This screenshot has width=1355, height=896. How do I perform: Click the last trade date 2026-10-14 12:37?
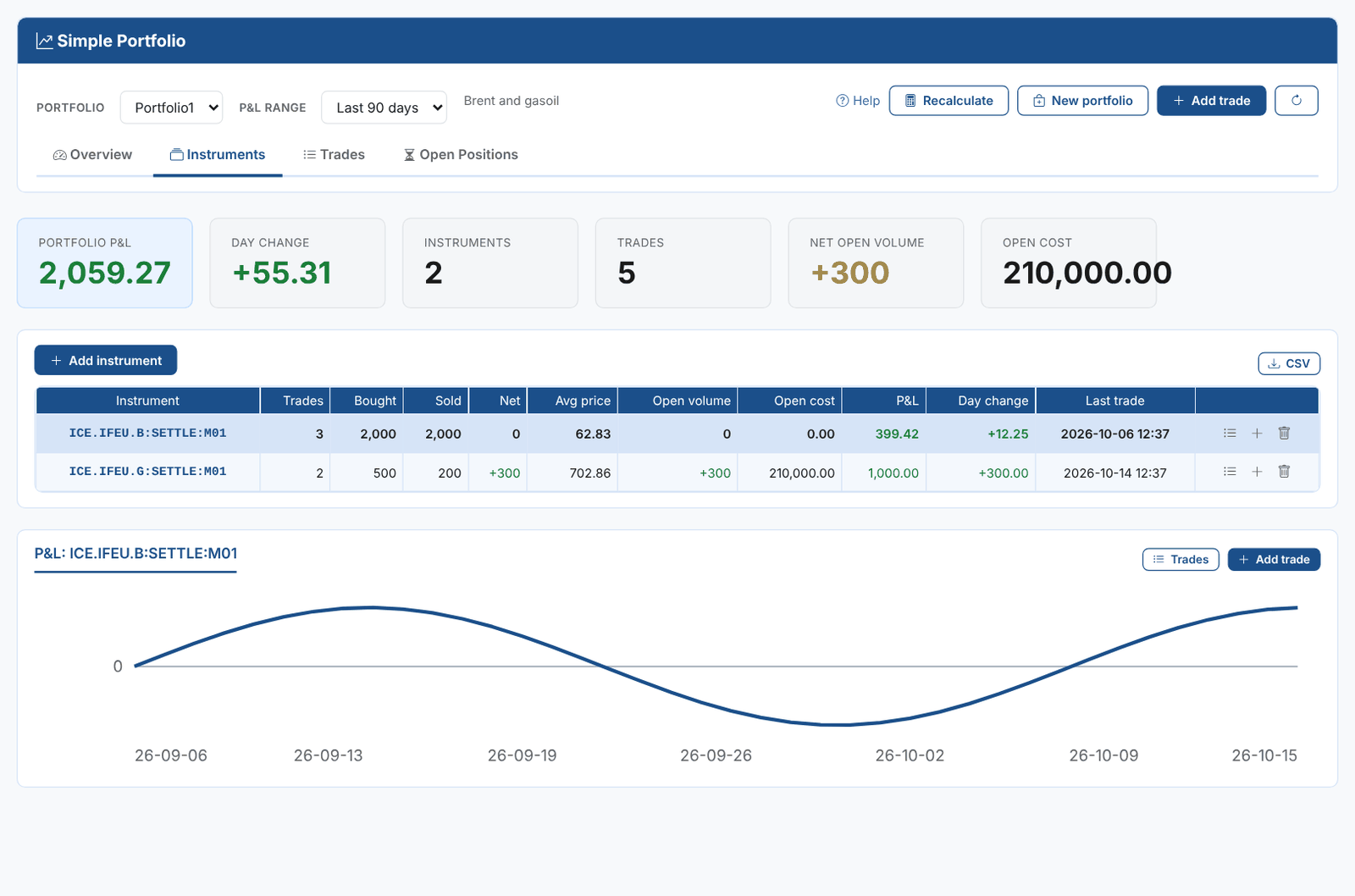[1115, 473]
